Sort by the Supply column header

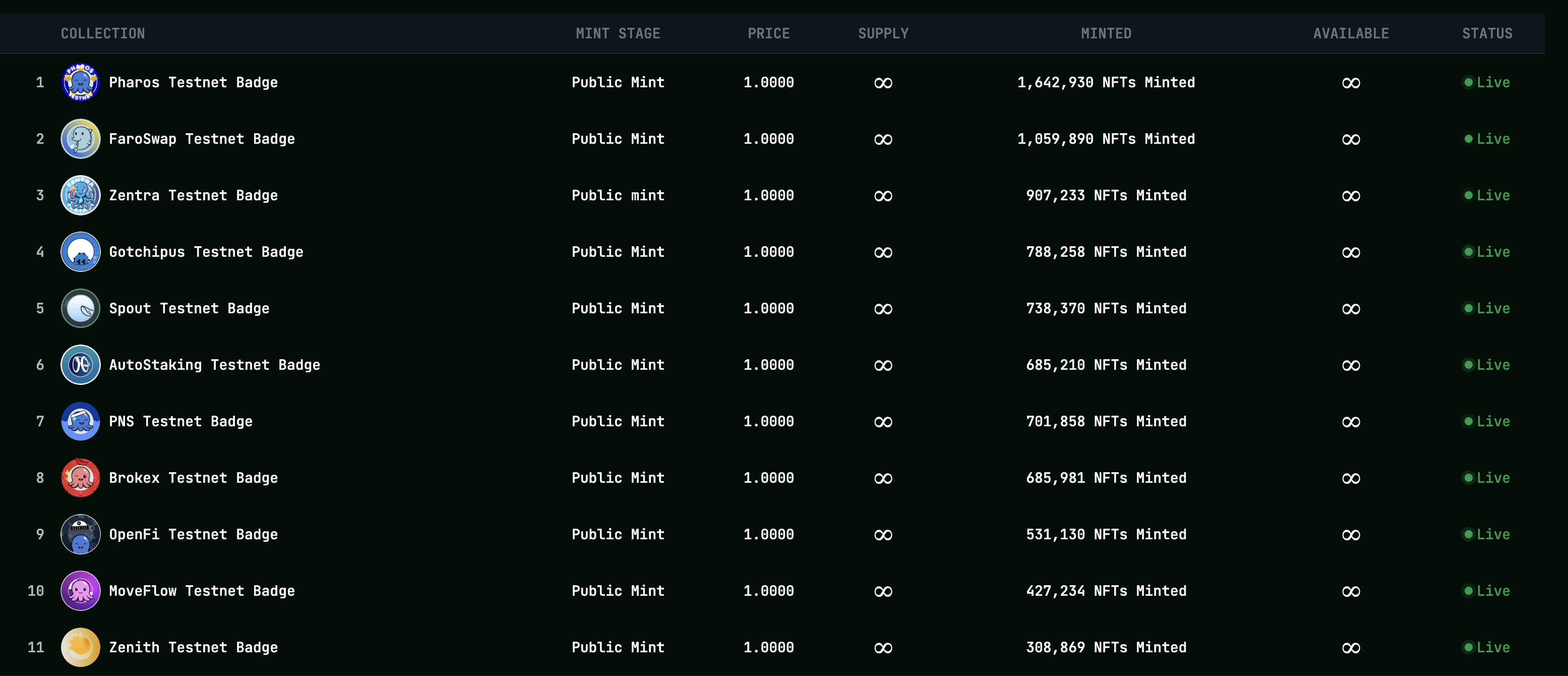click(x=883, y=33)
